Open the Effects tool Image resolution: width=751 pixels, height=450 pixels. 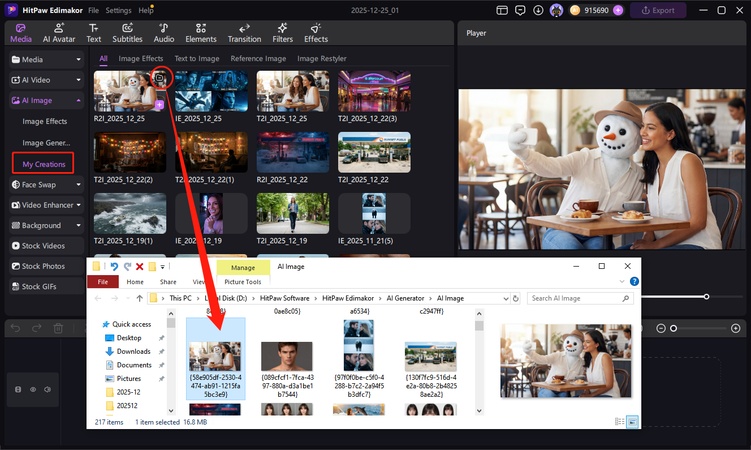pos(316,32)
